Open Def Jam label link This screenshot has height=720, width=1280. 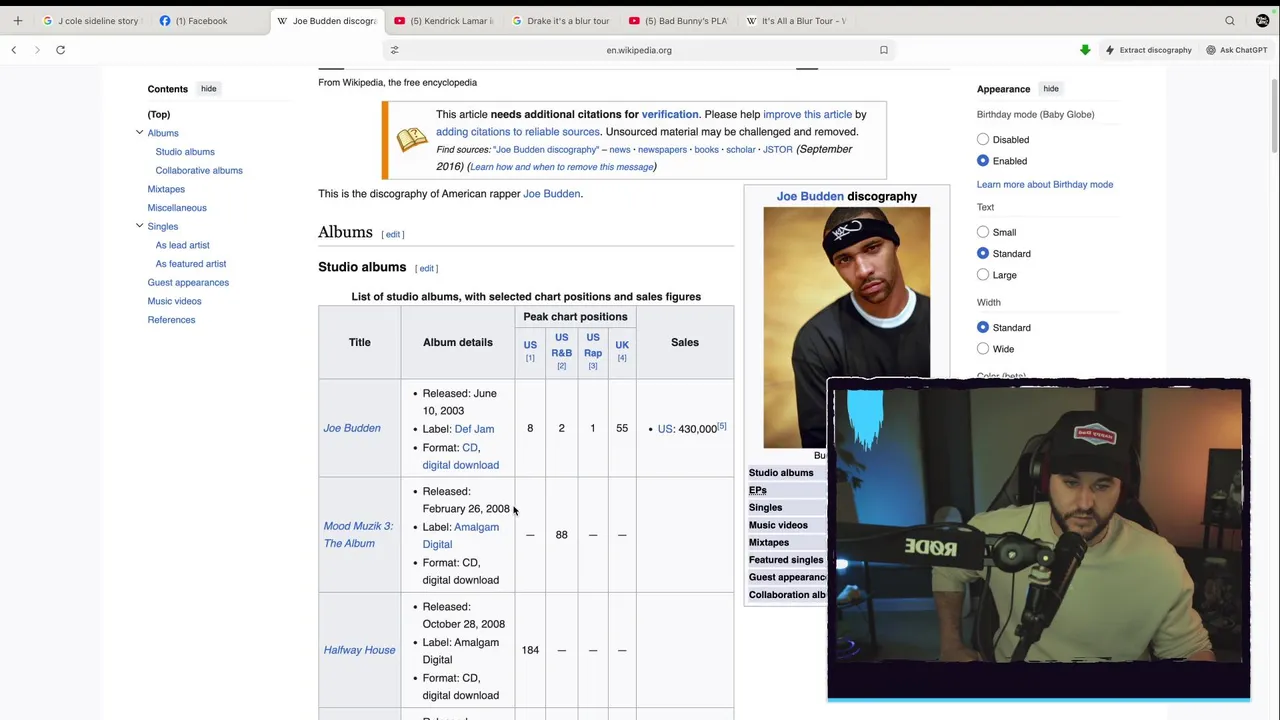click(474, 429)
